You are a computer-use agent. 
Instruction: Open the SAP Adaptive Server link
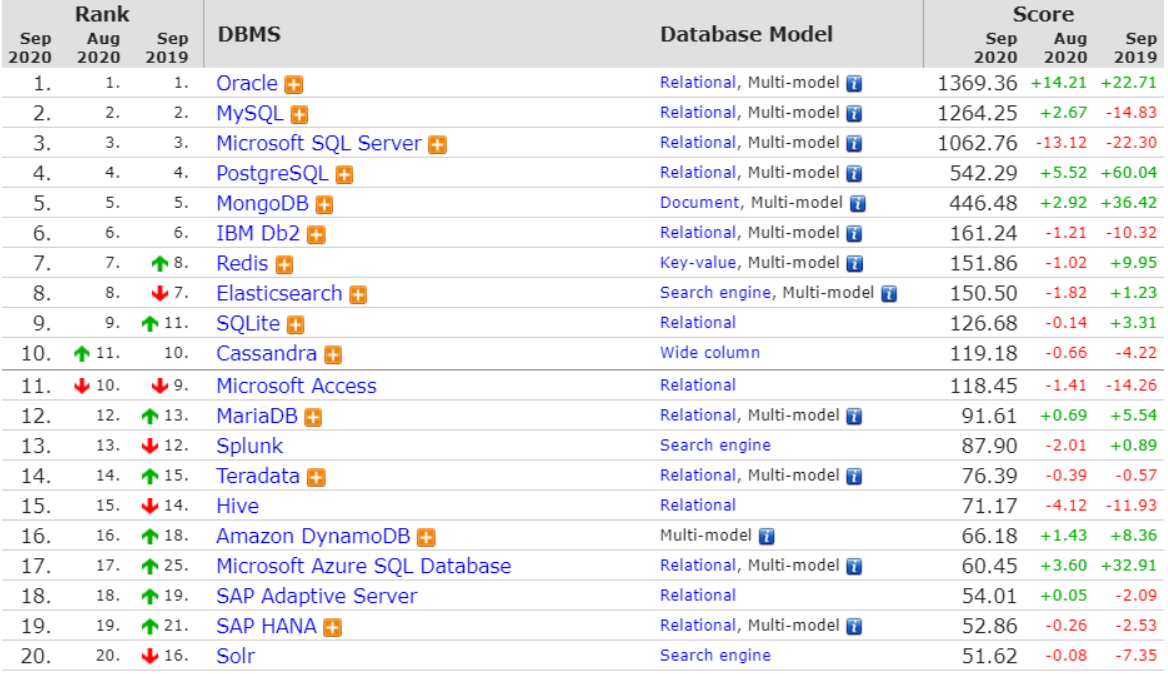point(317,597)
